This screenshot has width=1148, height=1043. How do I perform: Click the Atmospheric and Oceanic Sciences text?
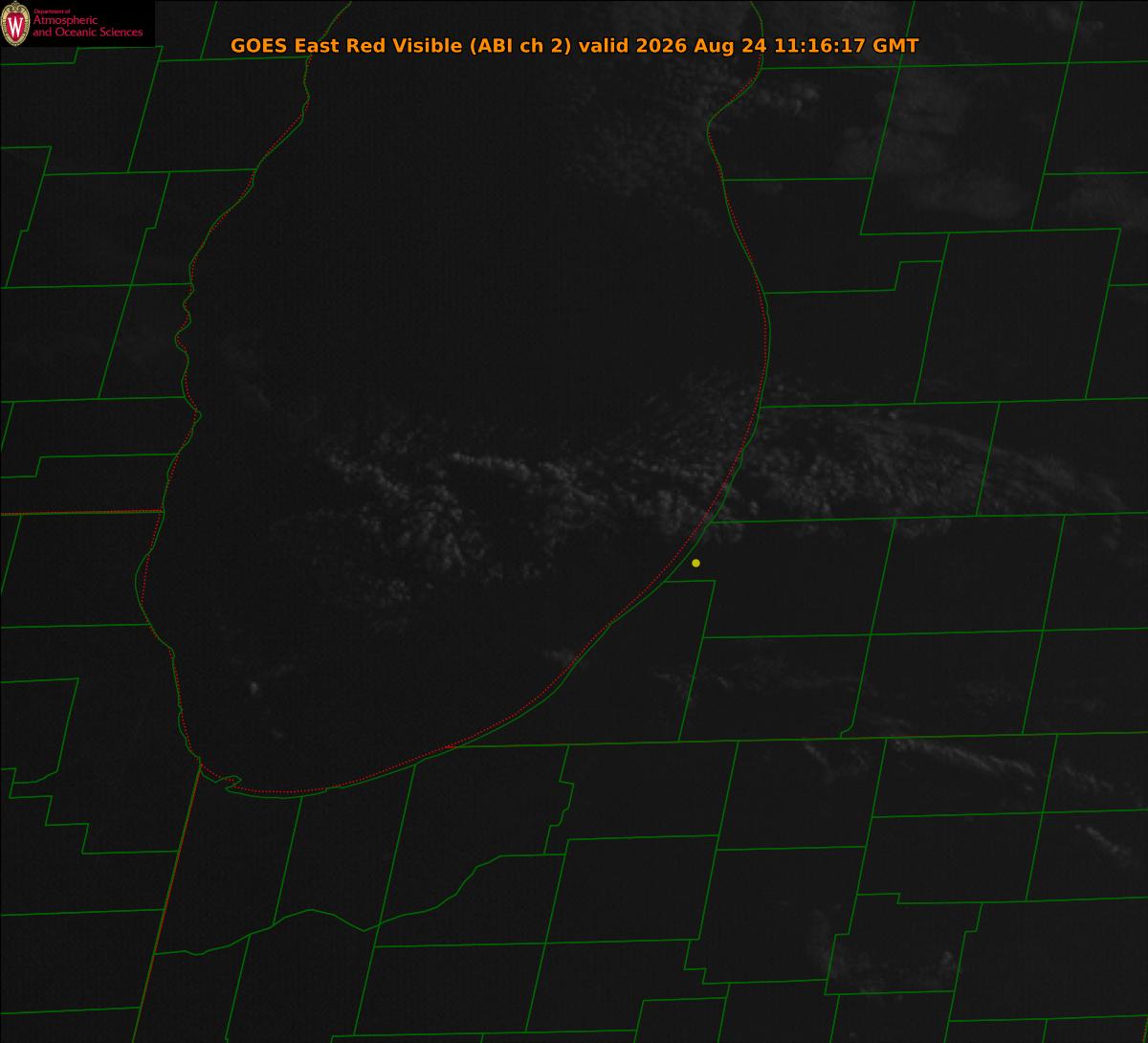87,26
